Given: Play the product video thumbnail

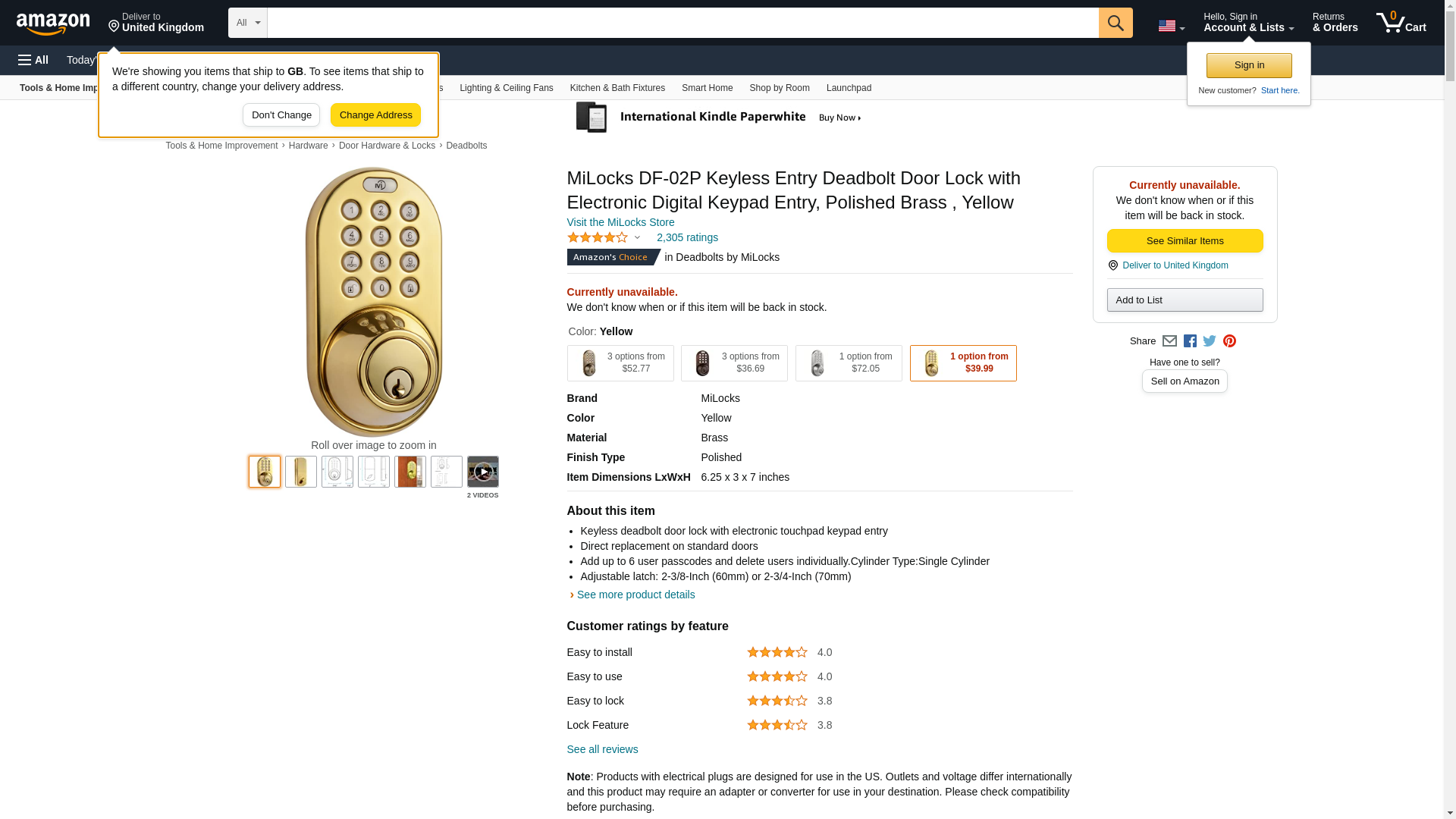Looking at the screenshot, I should tap(482, 472).
